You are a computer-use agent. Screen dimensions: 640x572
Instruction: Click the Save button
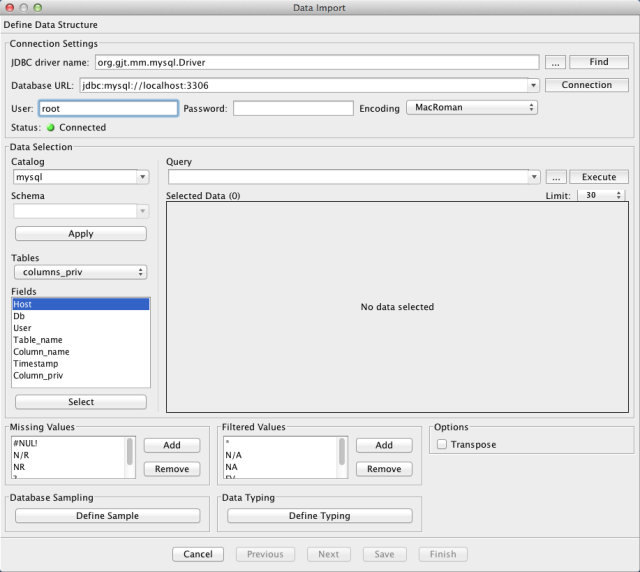[384, 554]
